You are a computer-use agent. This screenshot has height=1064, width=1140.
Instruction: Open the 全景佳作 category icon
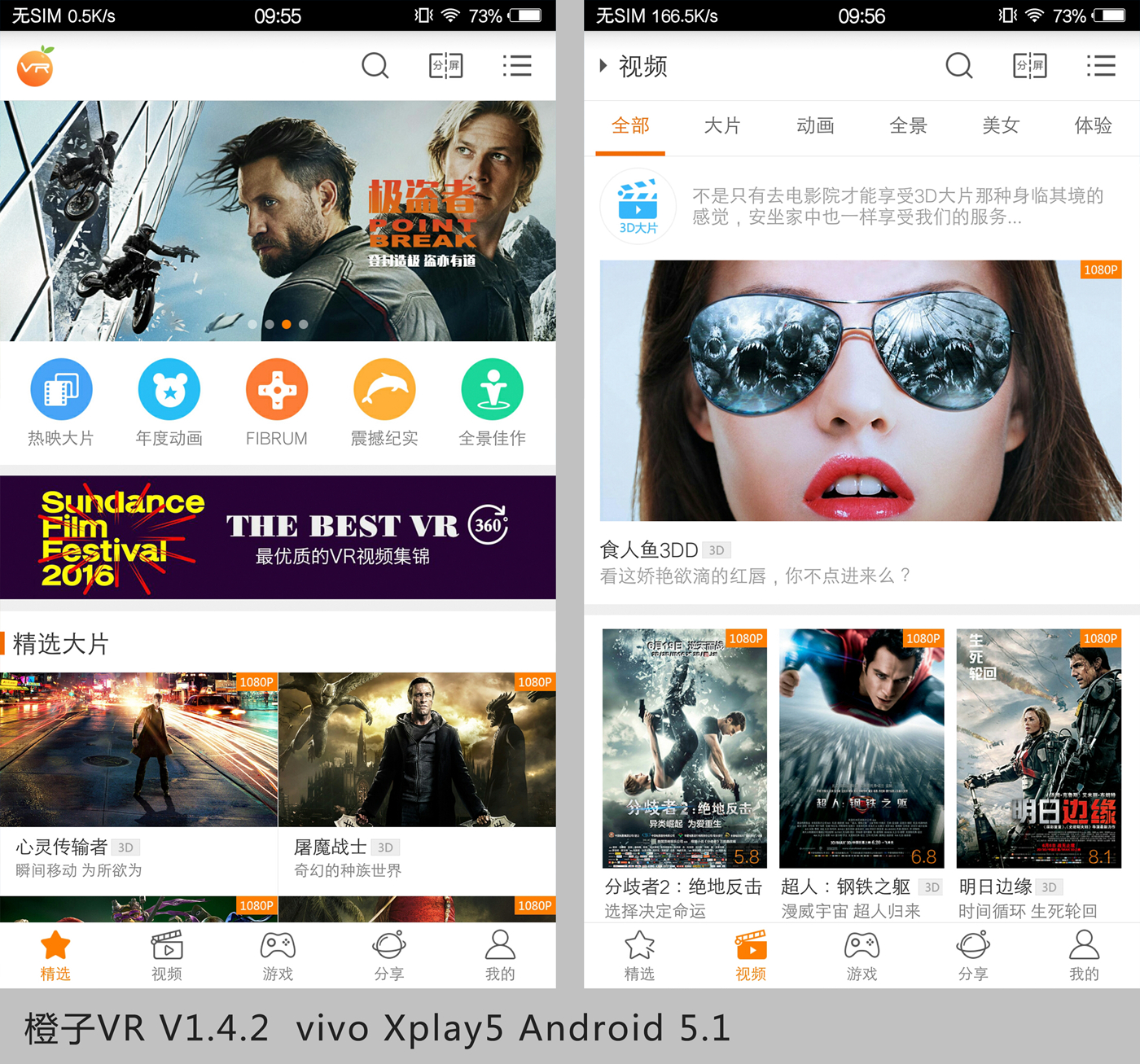coord(493,390)
